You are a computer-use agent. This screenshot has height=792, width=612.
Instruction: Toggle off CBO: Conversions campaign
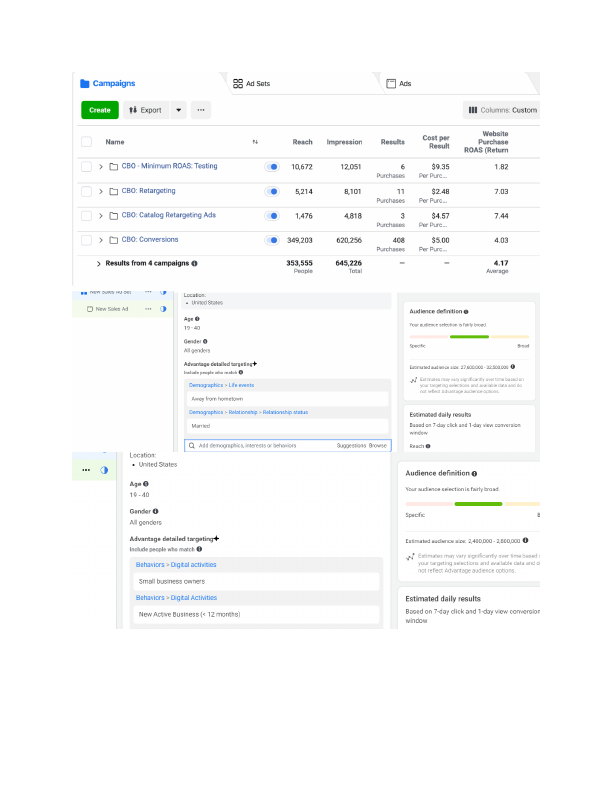[x=272, y=240]
